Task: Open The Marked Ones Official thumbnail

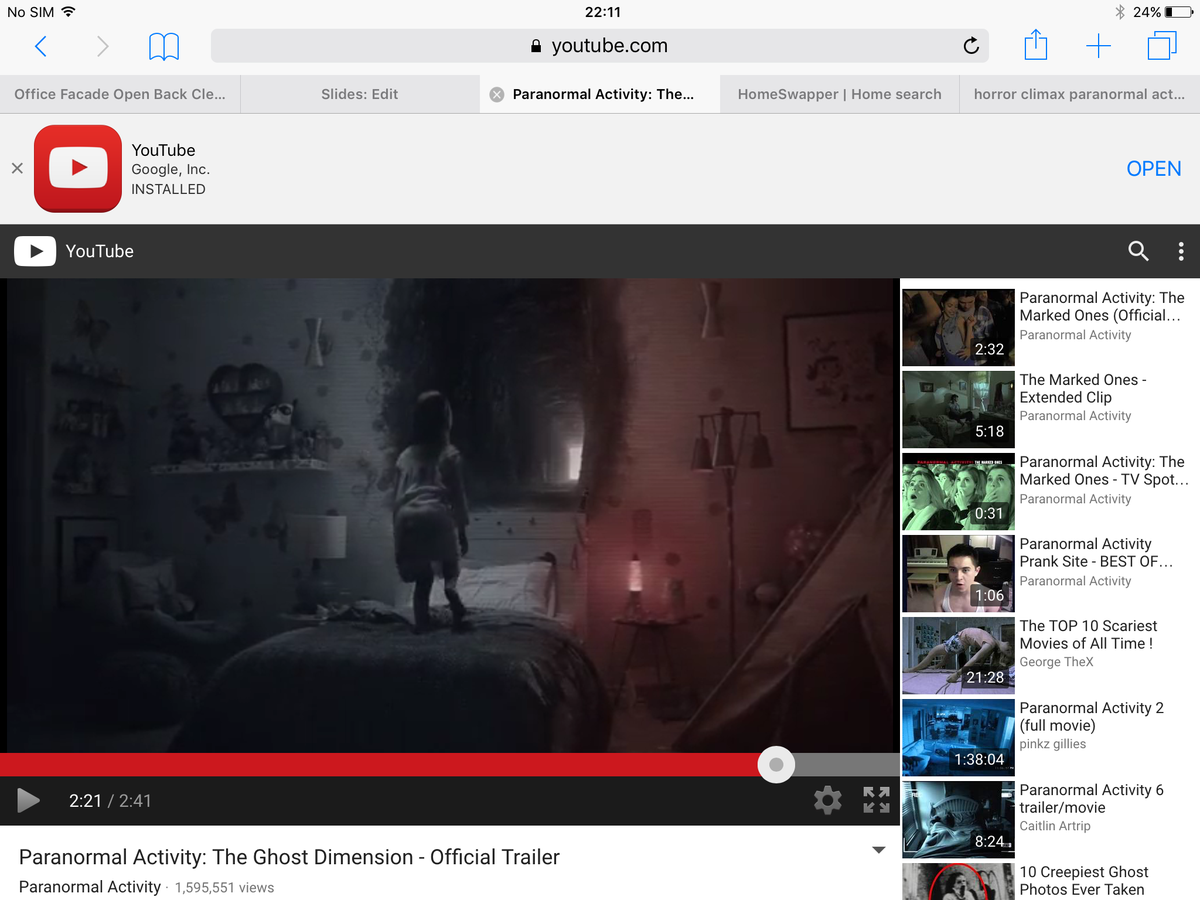Action: 958,327
